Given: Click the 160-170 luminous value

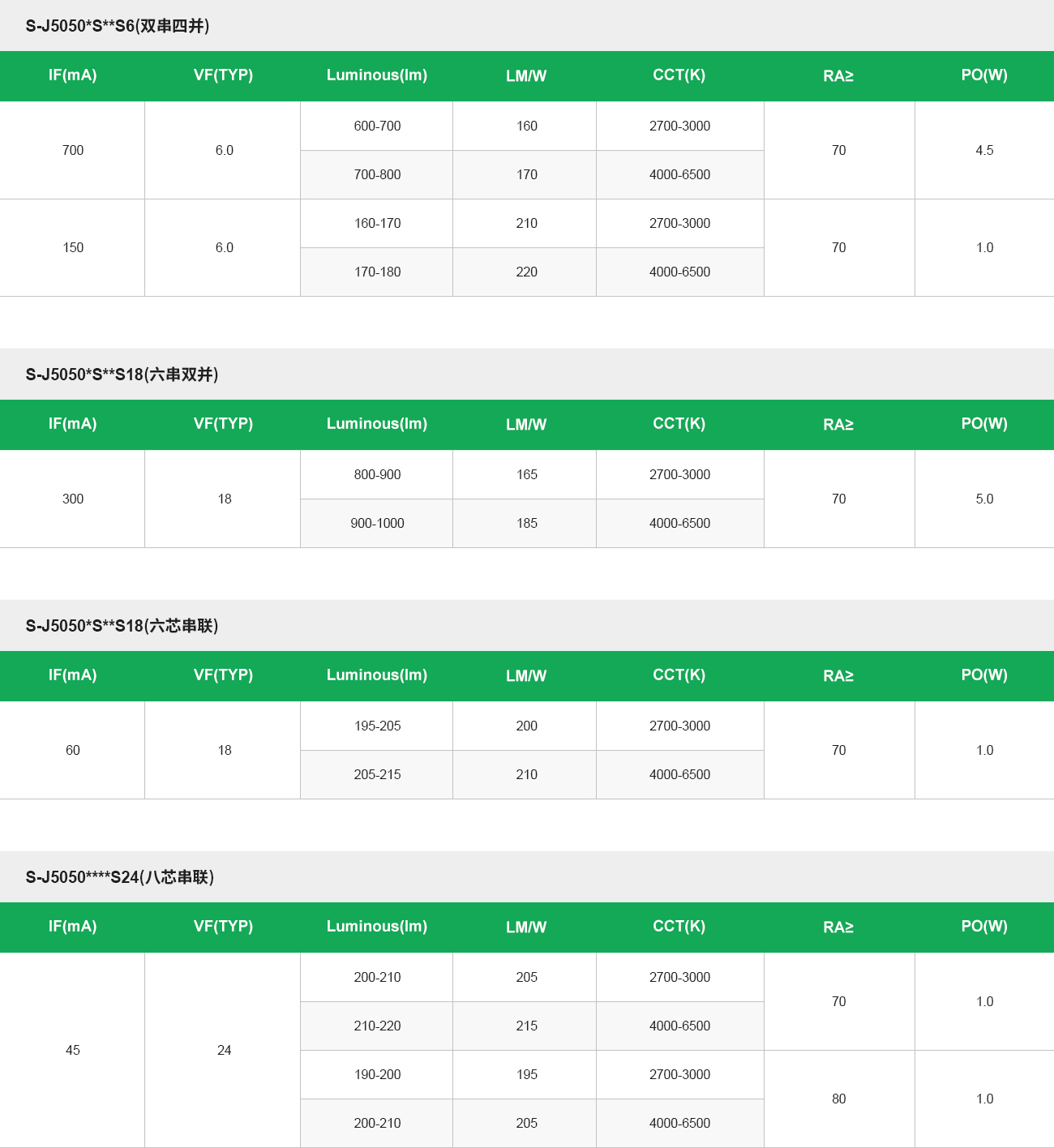Looking at the screenshot, I should point(377,223).
